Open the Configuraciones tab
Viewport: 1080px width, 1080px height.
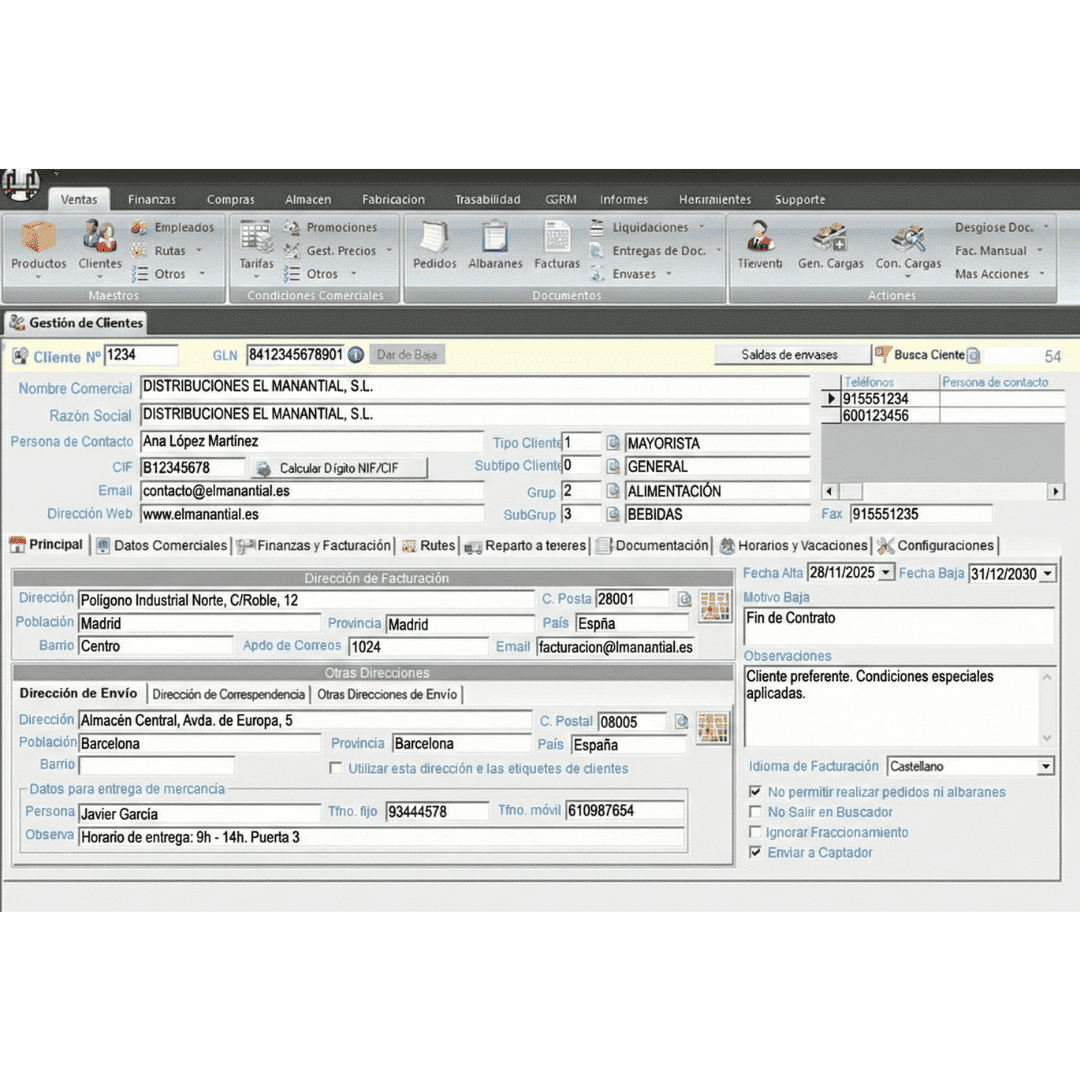point(936,546)
